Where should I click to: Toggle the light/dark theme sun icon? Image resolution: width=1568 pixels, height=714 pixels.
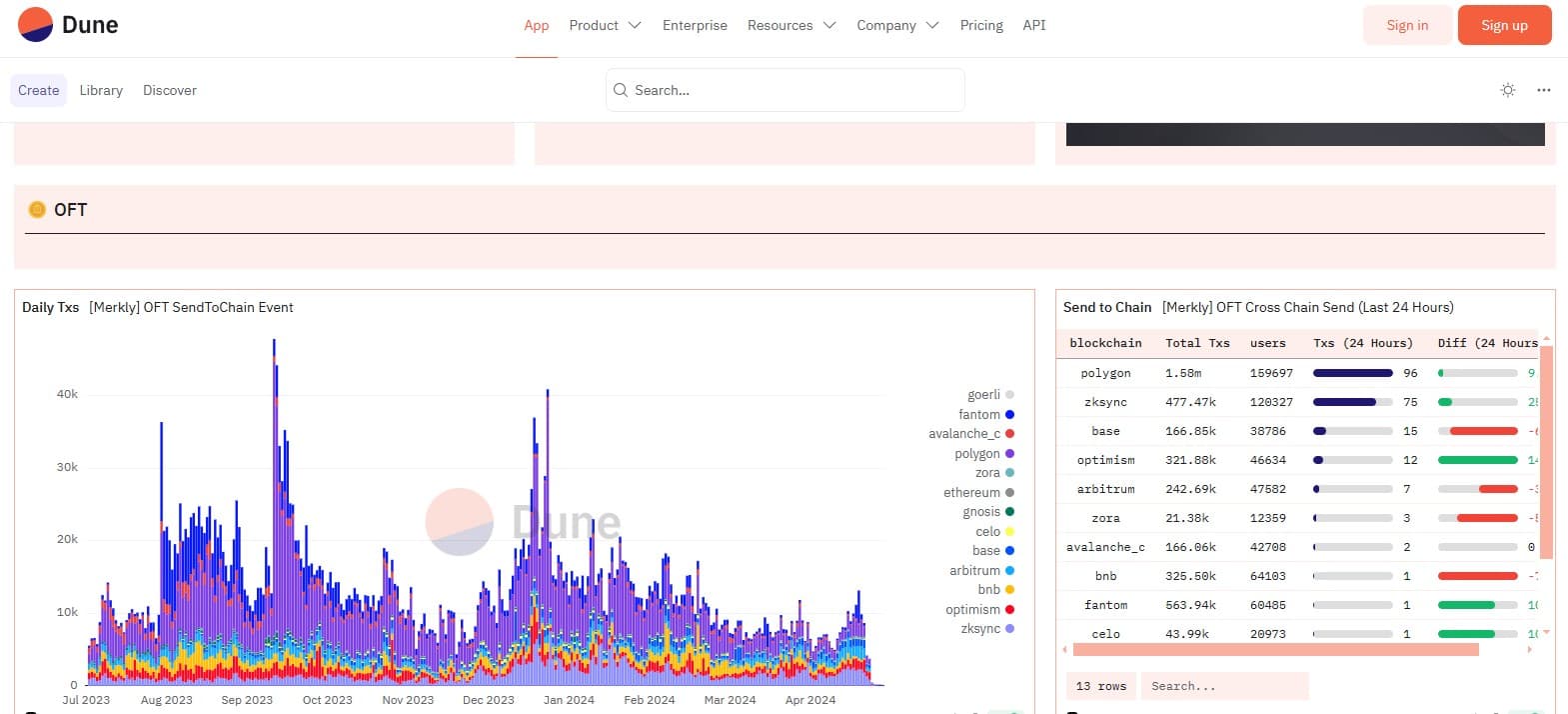tap(1508, 90)
